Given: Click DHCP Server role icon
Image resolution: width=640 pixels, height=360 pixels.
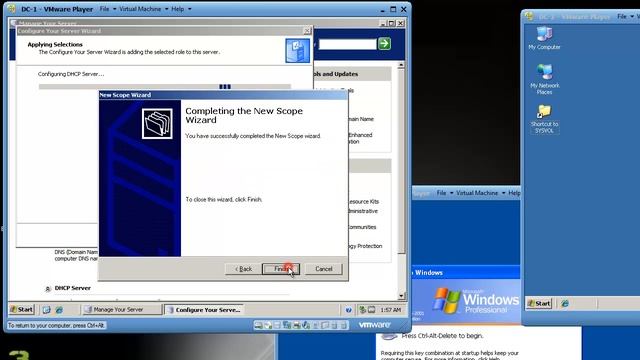Looking at the screenshot, I should [x=47, y=289].
